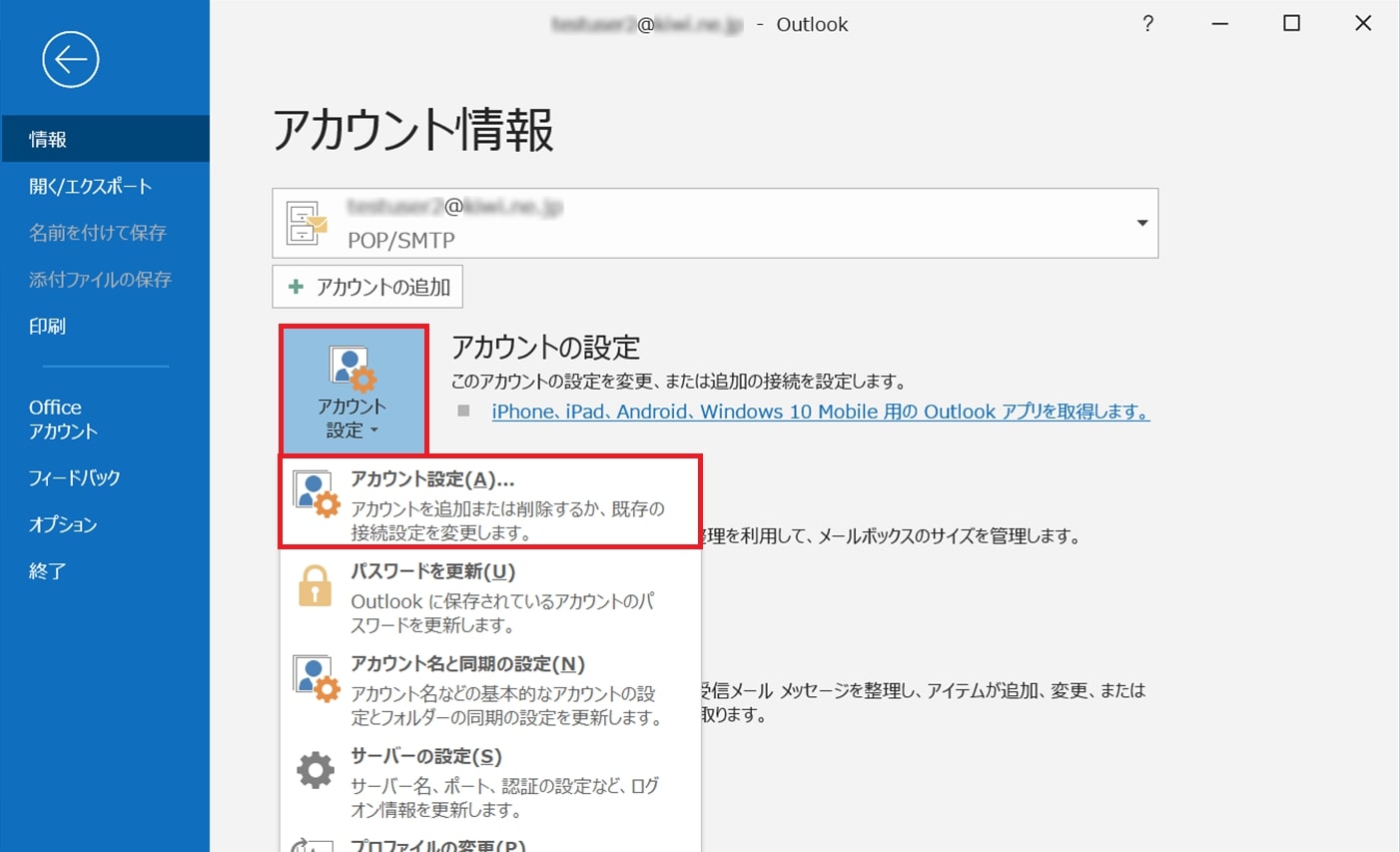
Task: Choose アカウント名と同期の設定(N) from the menu
Action: pos(490,689)
